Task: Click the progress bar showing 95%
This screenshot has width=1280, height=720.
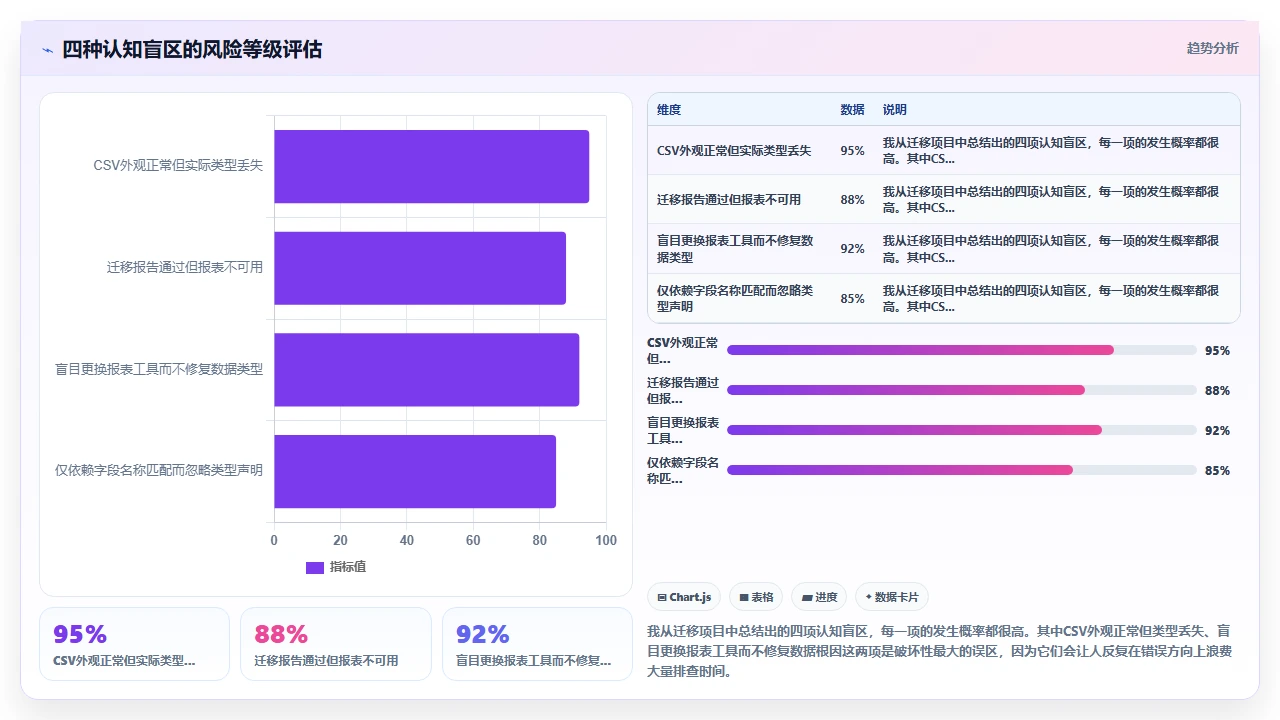Action: [x=962, y=350]
